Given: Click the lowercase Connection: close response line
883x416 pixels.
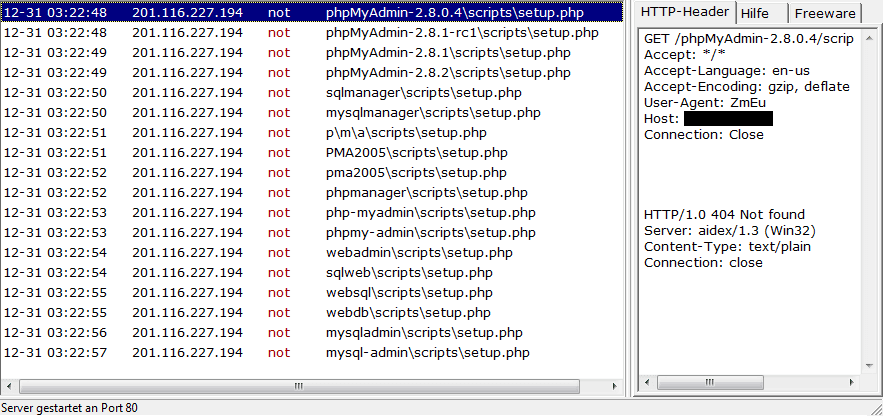Looking at the screenshot, I should [x=703, y=263].
